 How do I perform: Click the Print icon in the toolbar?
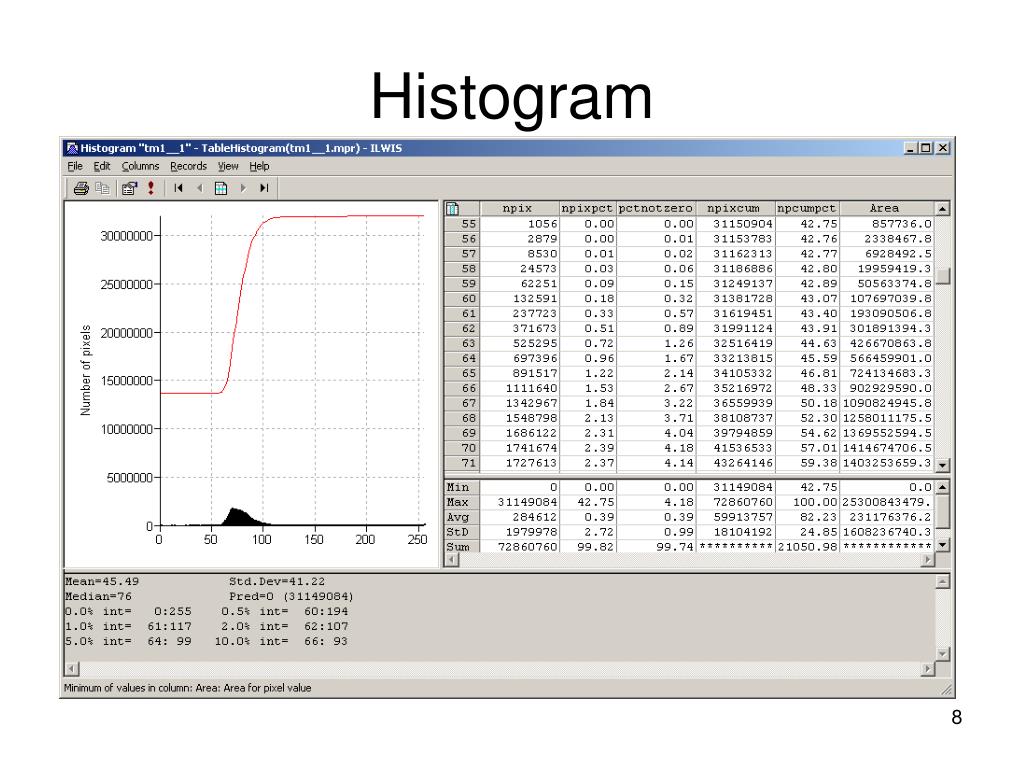[81, 188]
